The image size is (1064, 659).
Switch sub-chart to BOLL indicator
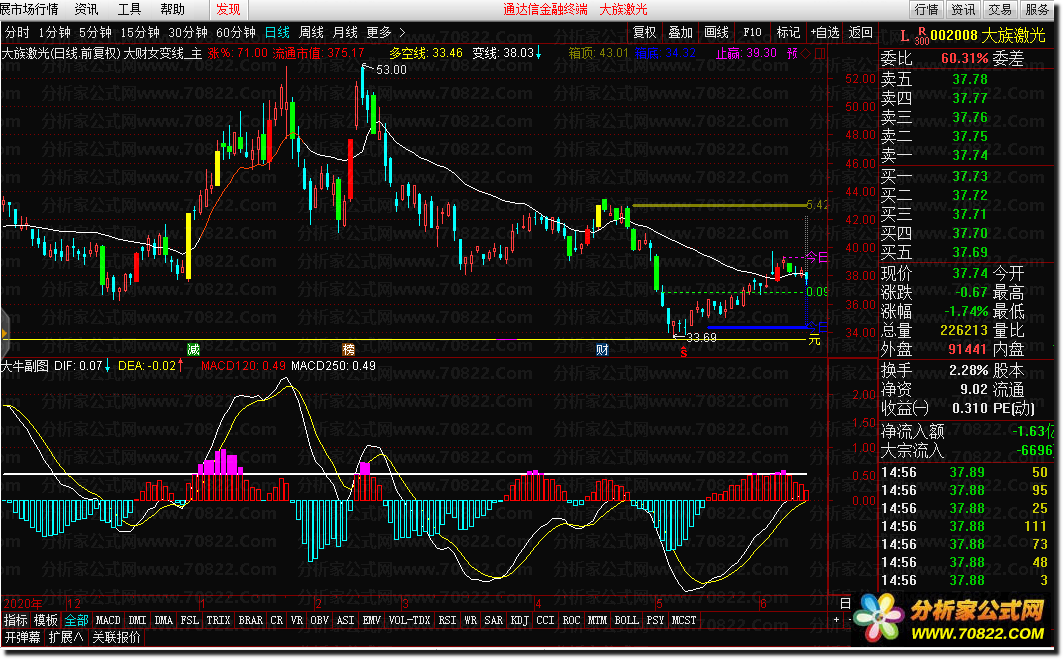pos(626,620)
